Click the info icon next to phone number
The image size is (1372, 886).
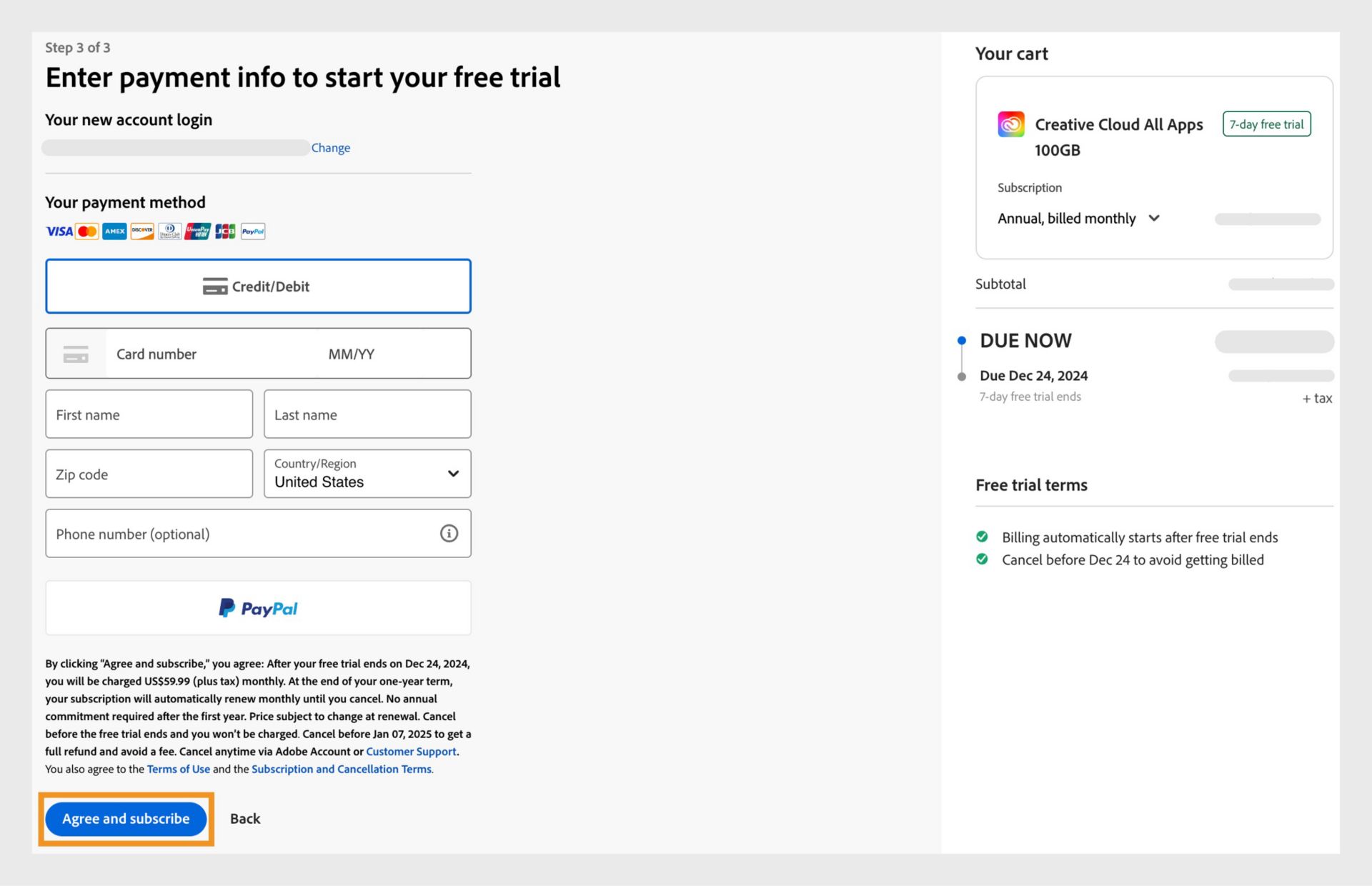448,533
